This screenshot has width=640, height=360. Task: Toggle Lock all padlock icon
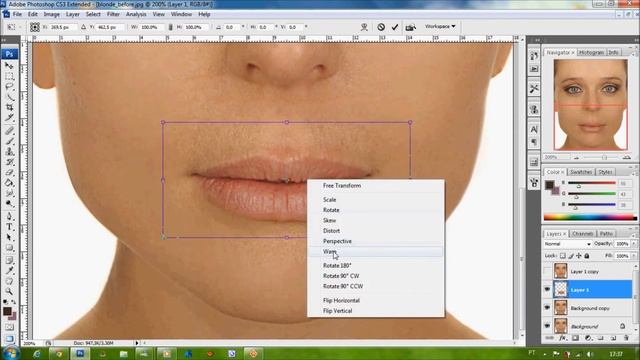click(x=587, y=256)
